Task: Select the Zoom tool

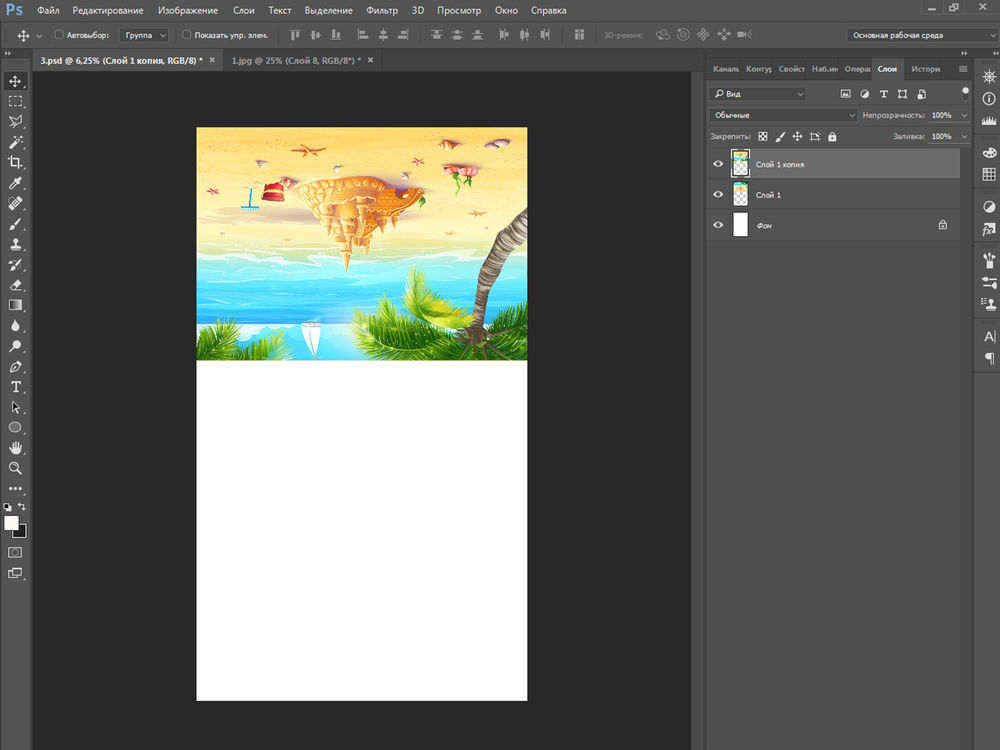Action: point(15,468)
